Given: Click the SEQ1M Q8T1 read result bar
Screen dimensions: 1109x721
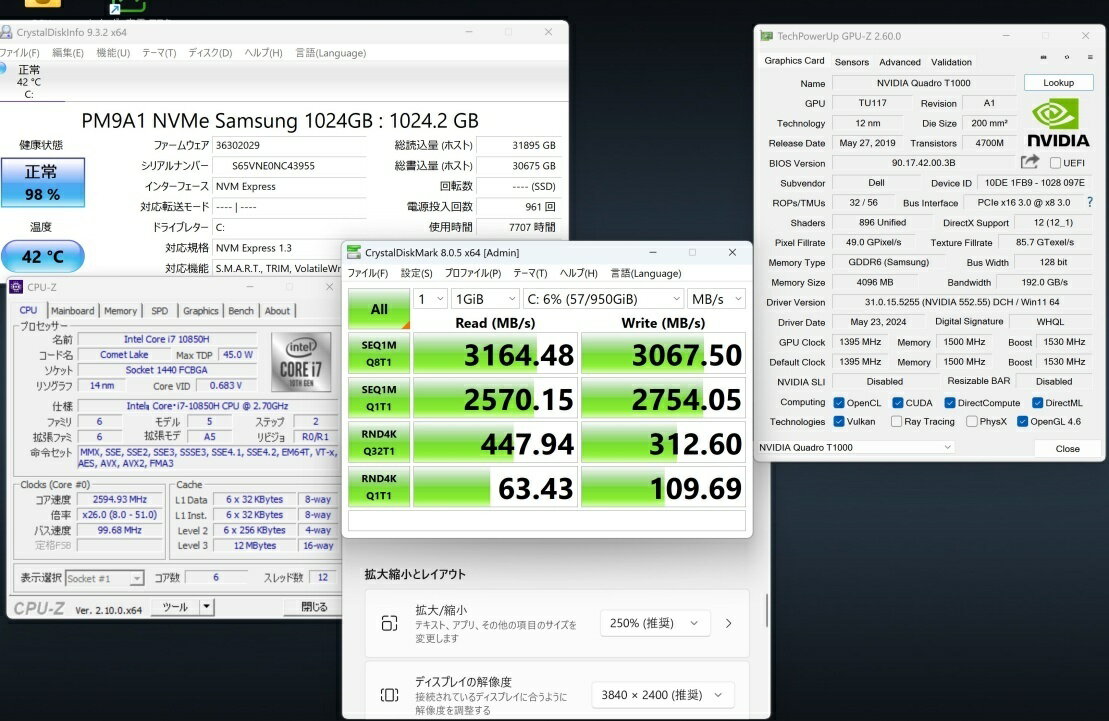Looking at the screenshot, I should (495, 355).
